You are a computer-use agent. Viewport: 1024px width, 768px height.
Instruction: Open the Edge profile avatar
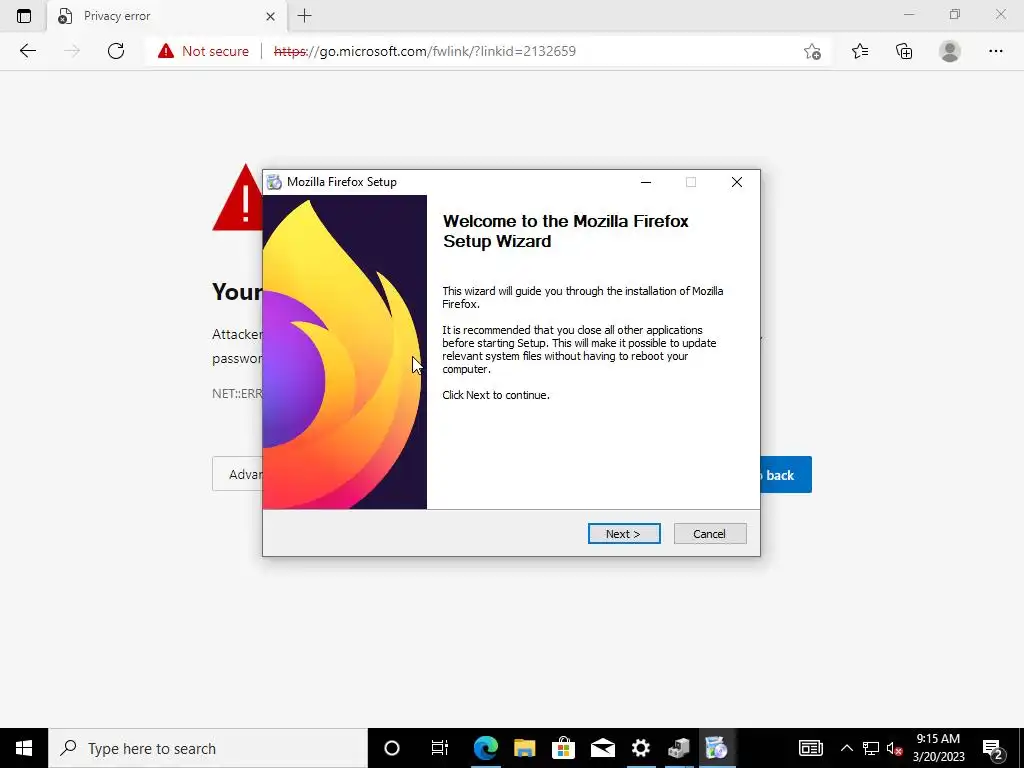pyautogui.click(x=950, y=51)
